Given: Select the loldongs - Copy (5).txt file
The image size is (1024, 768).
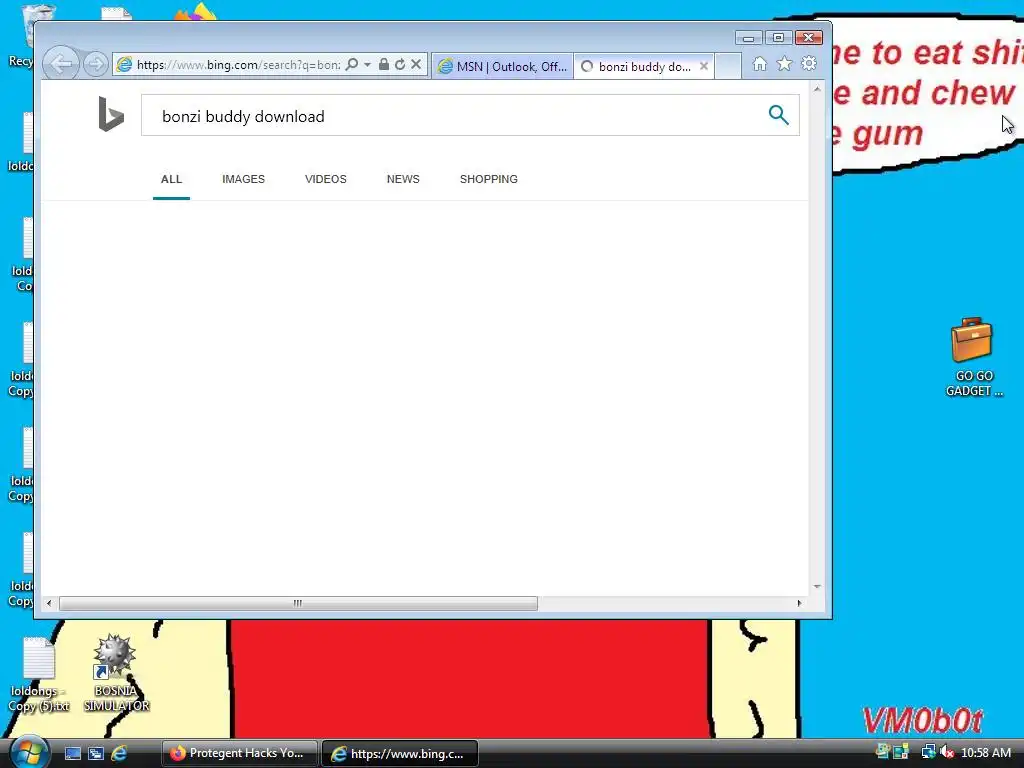Looking at the screenshot, I should (x=39, y=675).
